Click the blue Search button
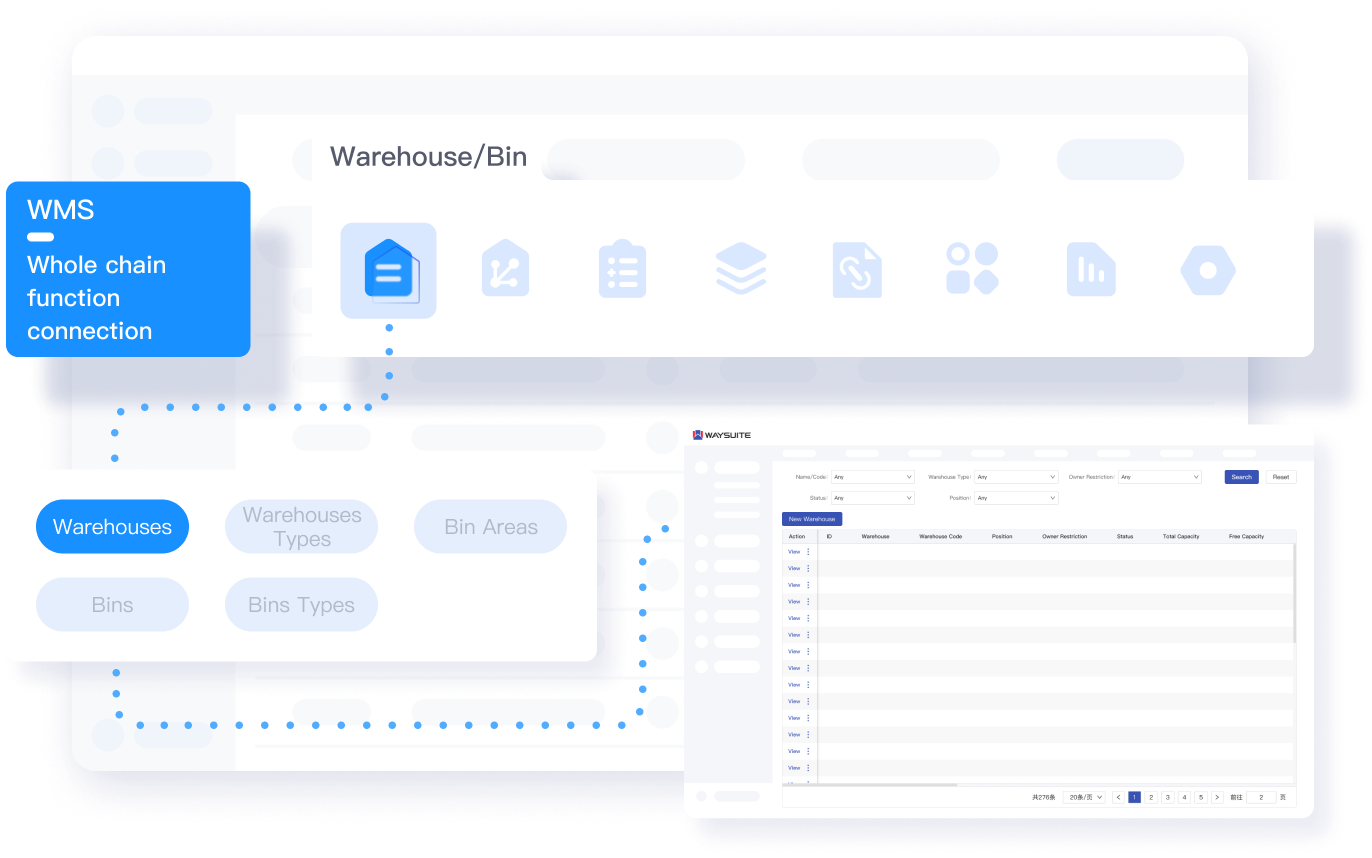Image resolution: width=1372 pixels, height=858 pixels. coord(1241,477)
